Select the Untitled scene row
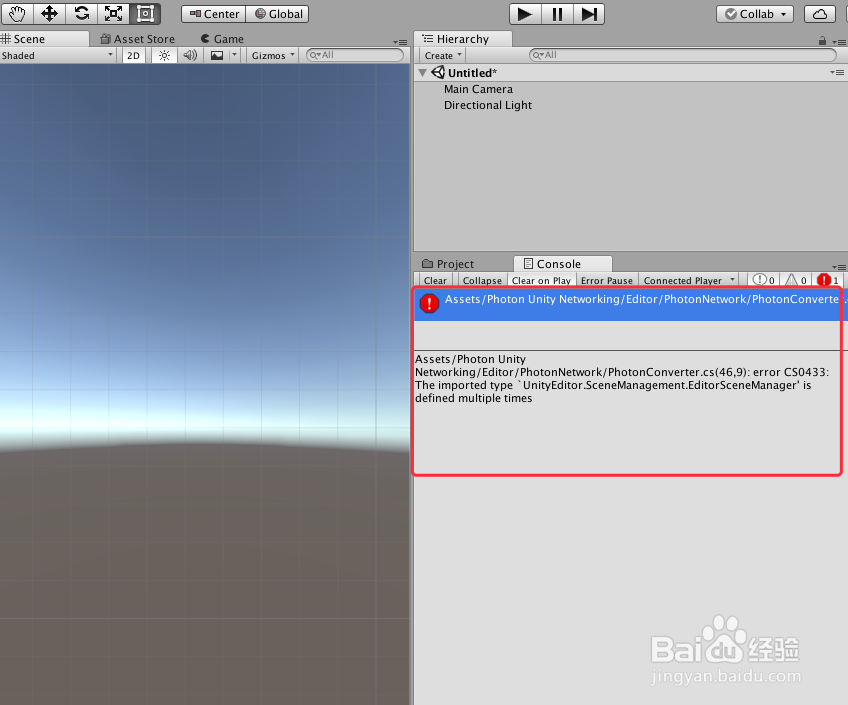Image resolution: width=848 pixels, height=705 pixels. [x=631, y=72]
